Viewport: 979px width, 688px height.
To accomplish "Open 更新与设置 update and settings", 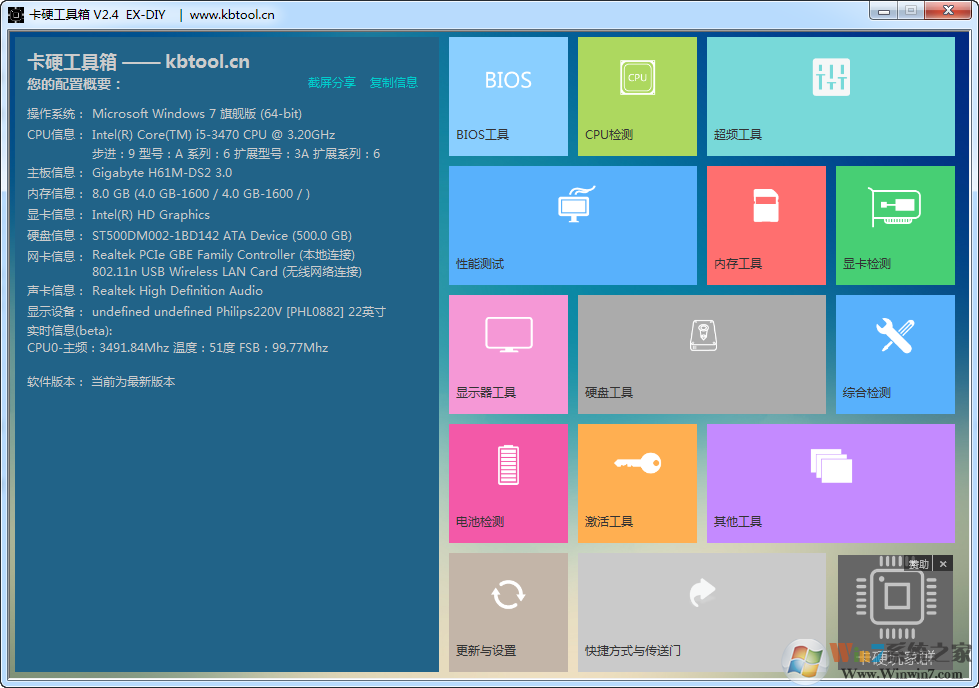I will click(508, 612).
